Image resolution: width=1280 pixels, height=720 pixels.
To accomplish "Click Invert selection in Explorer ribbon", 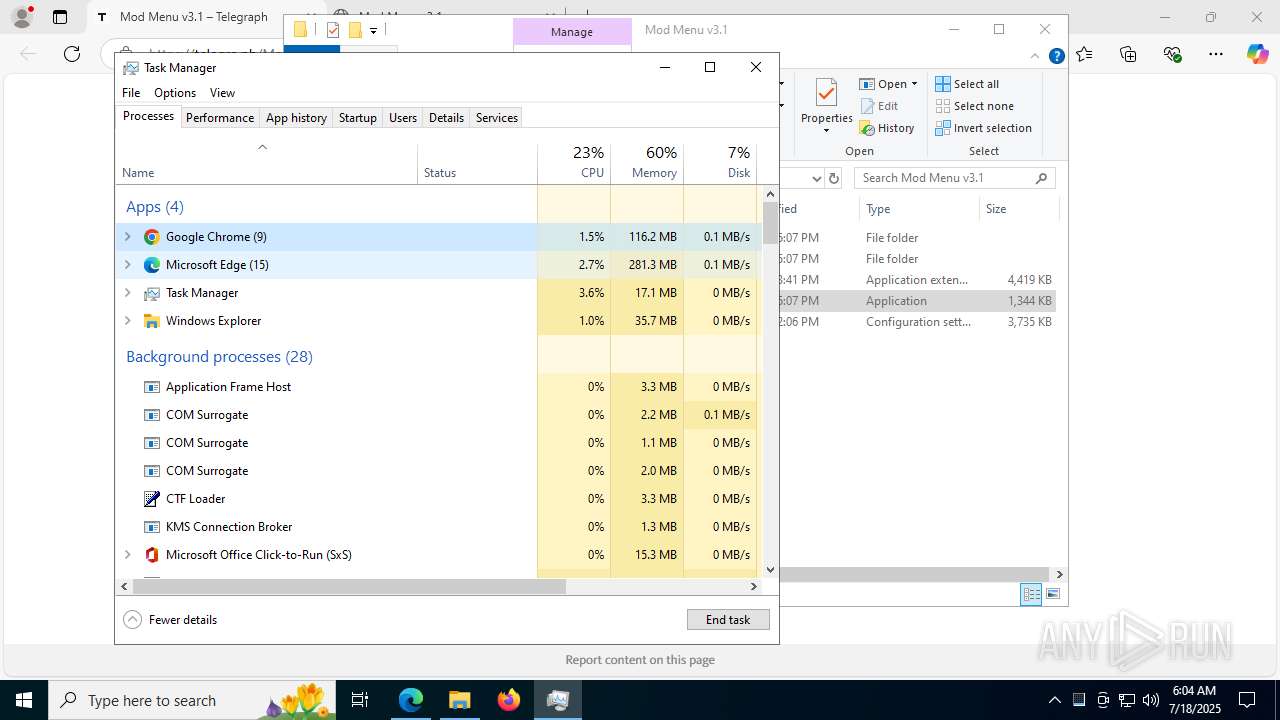I will pyautogui.click(x=984, y=128).
